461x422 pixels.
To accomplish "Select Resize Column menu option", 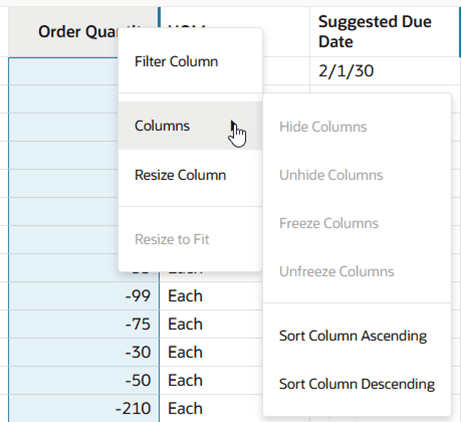I will point(190,175).
